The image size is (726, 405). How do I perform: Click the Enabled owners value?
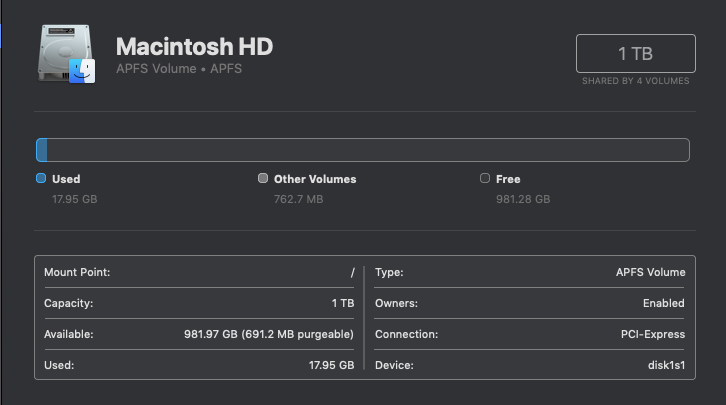pos(663,303)
